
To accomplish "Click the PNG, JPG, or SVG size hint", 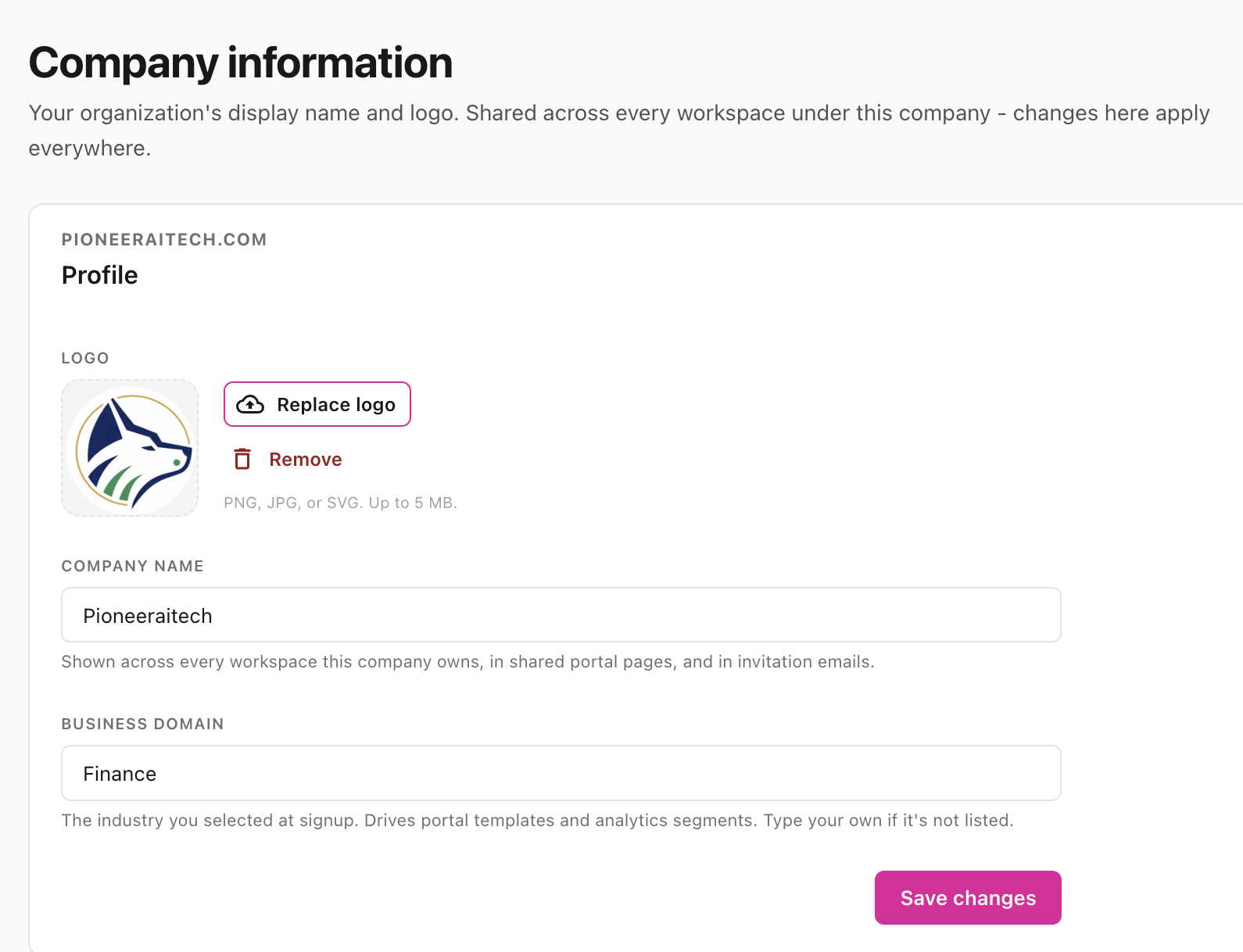I will point(341,503).
